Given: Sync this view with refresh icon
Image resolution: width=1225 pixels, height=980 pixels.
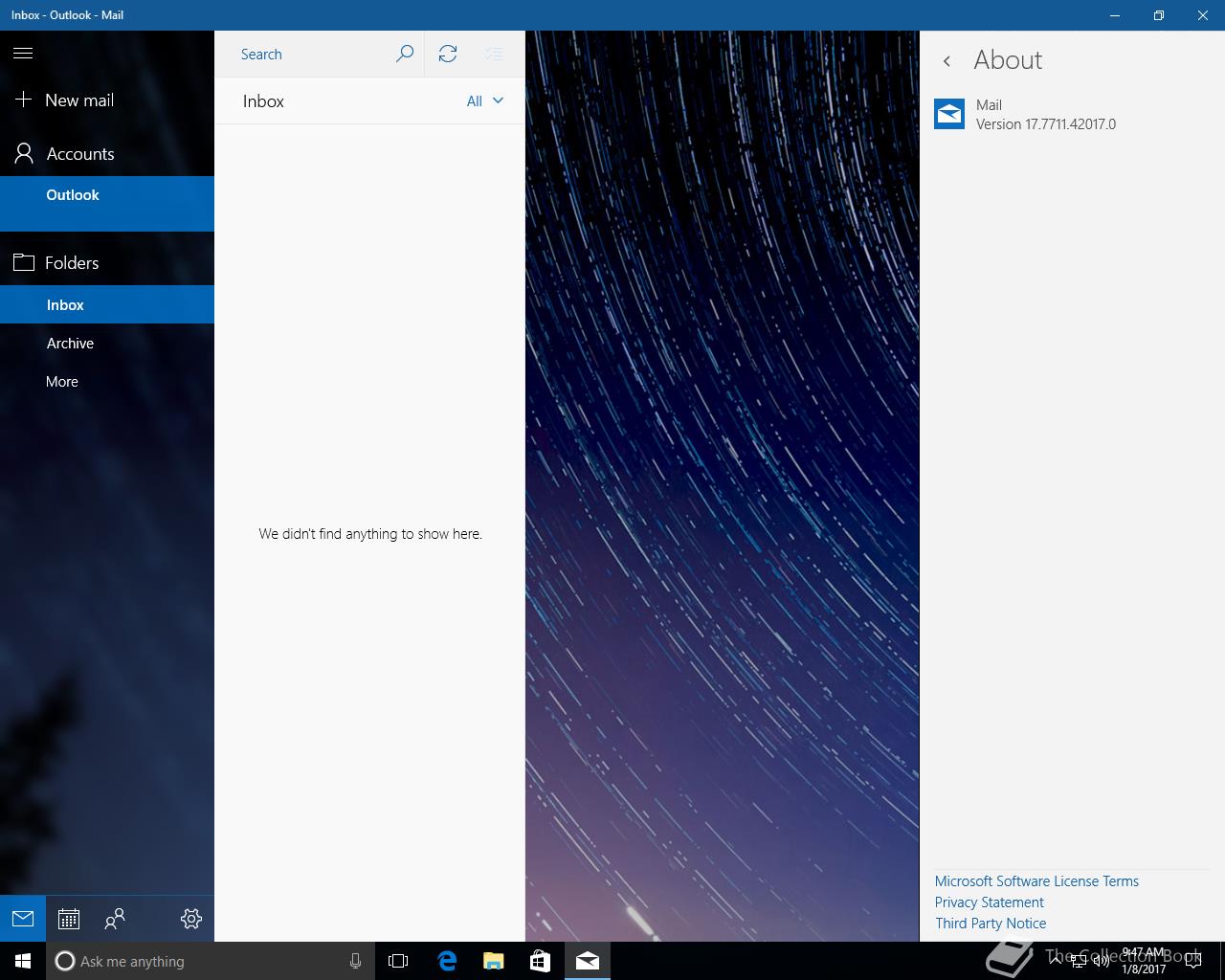Looking at the screenshot, I should click(448, 54).
